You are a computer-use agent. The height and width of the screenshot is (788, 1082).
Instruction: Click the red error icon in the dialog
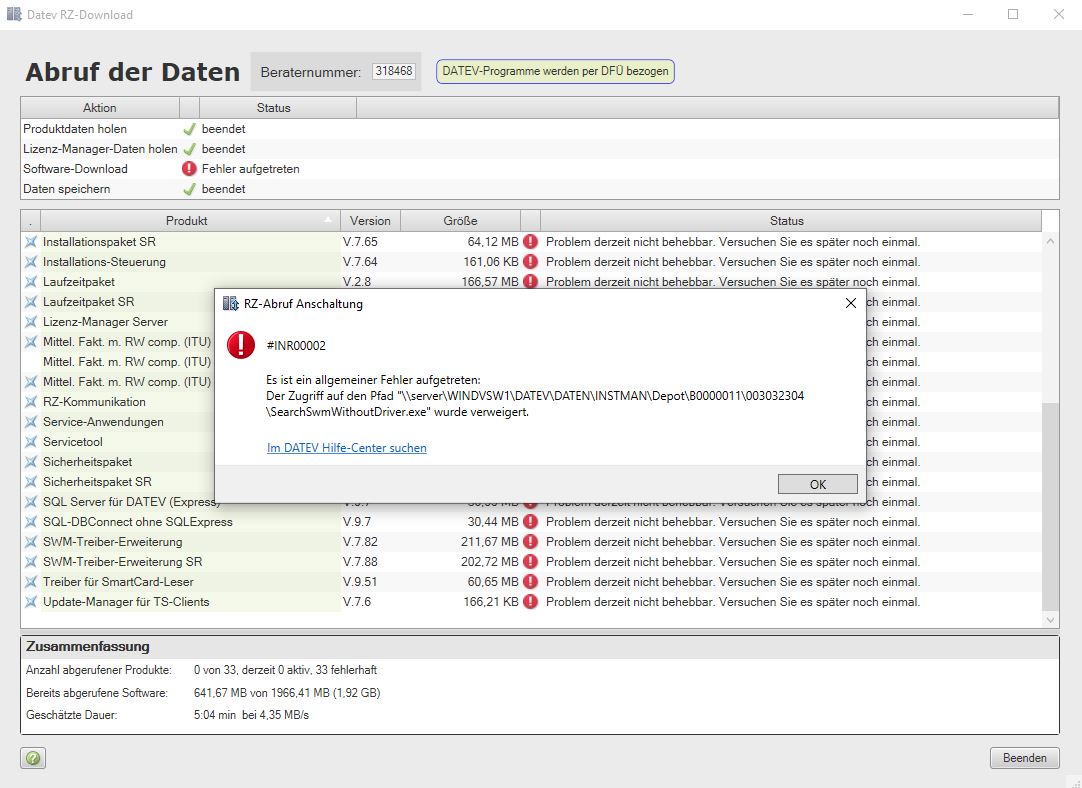[x=241, y=345]
